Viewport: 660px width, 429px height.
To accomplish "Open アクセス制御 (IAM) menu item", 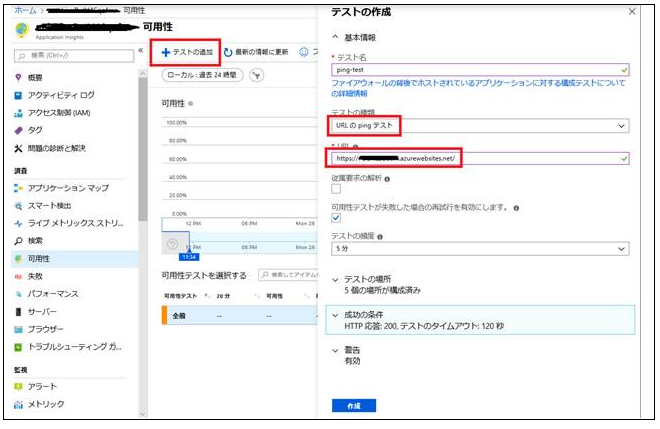I will [58, 112].
